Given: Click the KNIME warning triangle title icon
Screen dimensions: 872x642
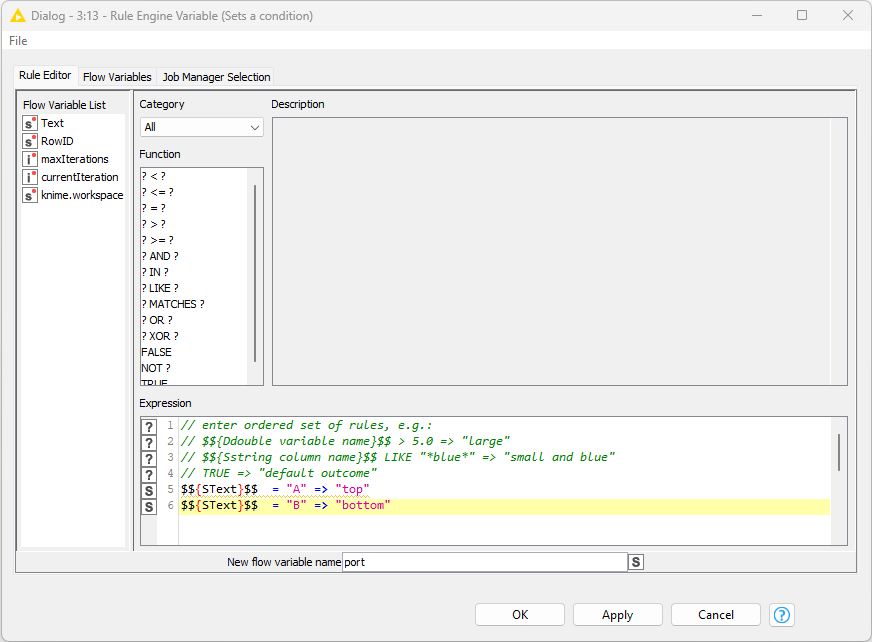Looking at the screenshot, I should click(18, 16).
